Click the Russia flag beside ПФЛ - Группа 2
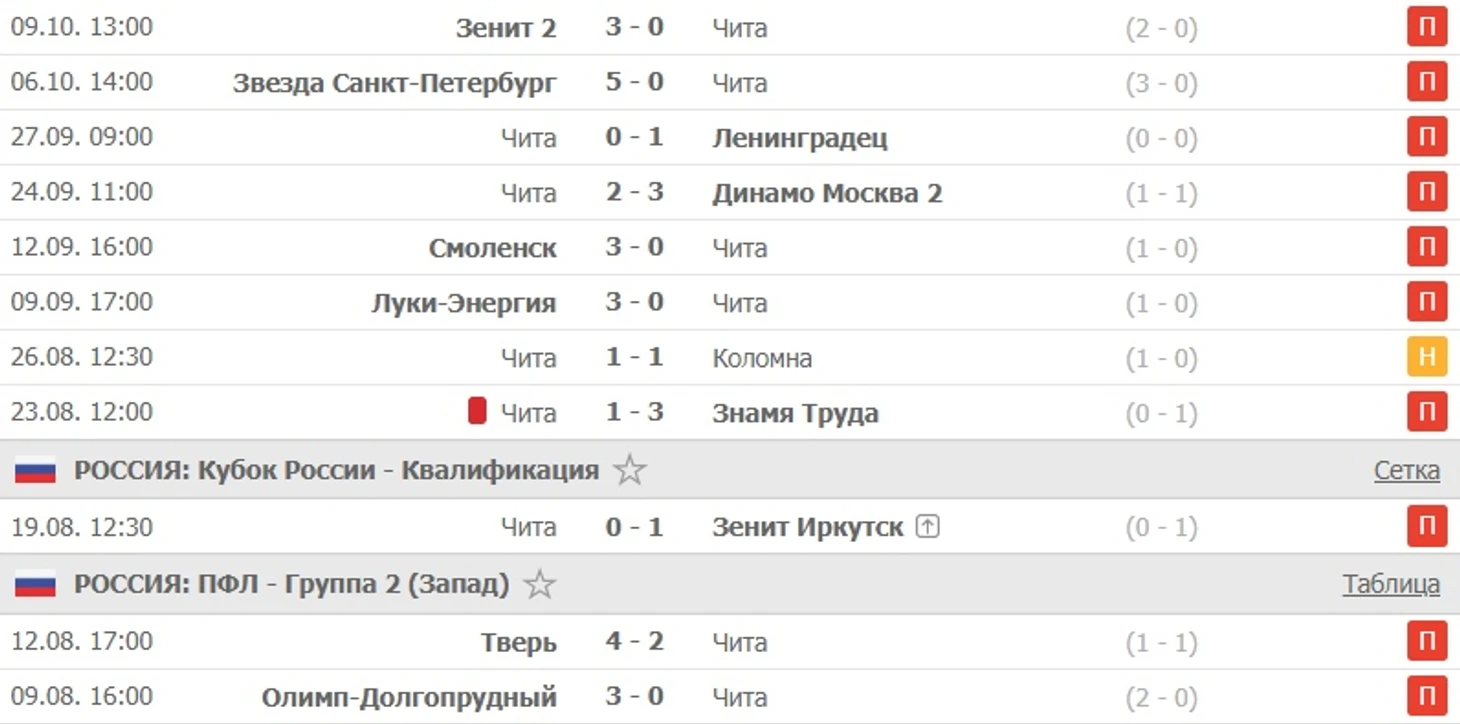Viewport: 1460px width, 724px height. [35, 585]
